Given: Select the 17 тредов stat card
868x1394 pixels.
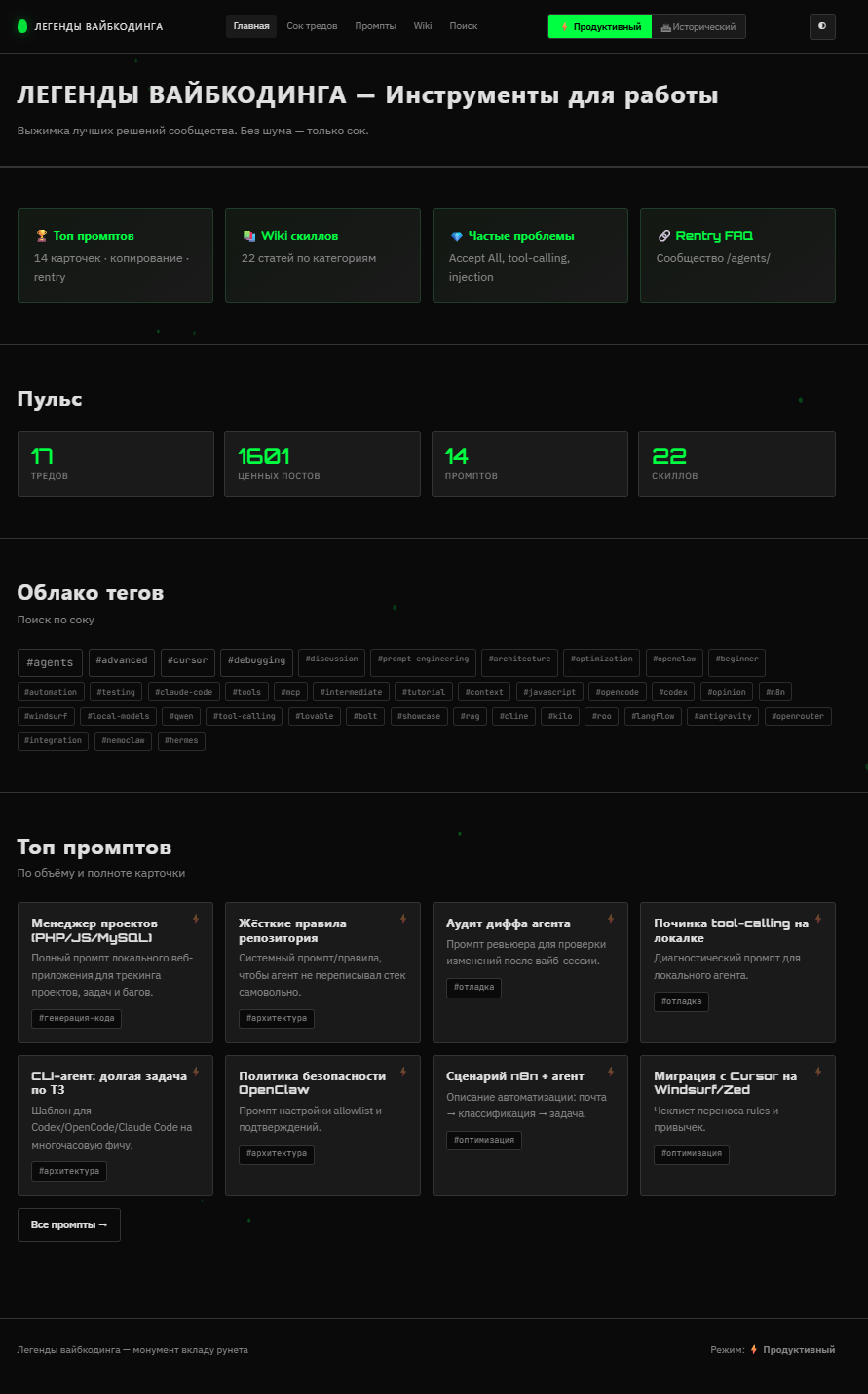Looking at the screenshot, I should (x=115, y=464).
